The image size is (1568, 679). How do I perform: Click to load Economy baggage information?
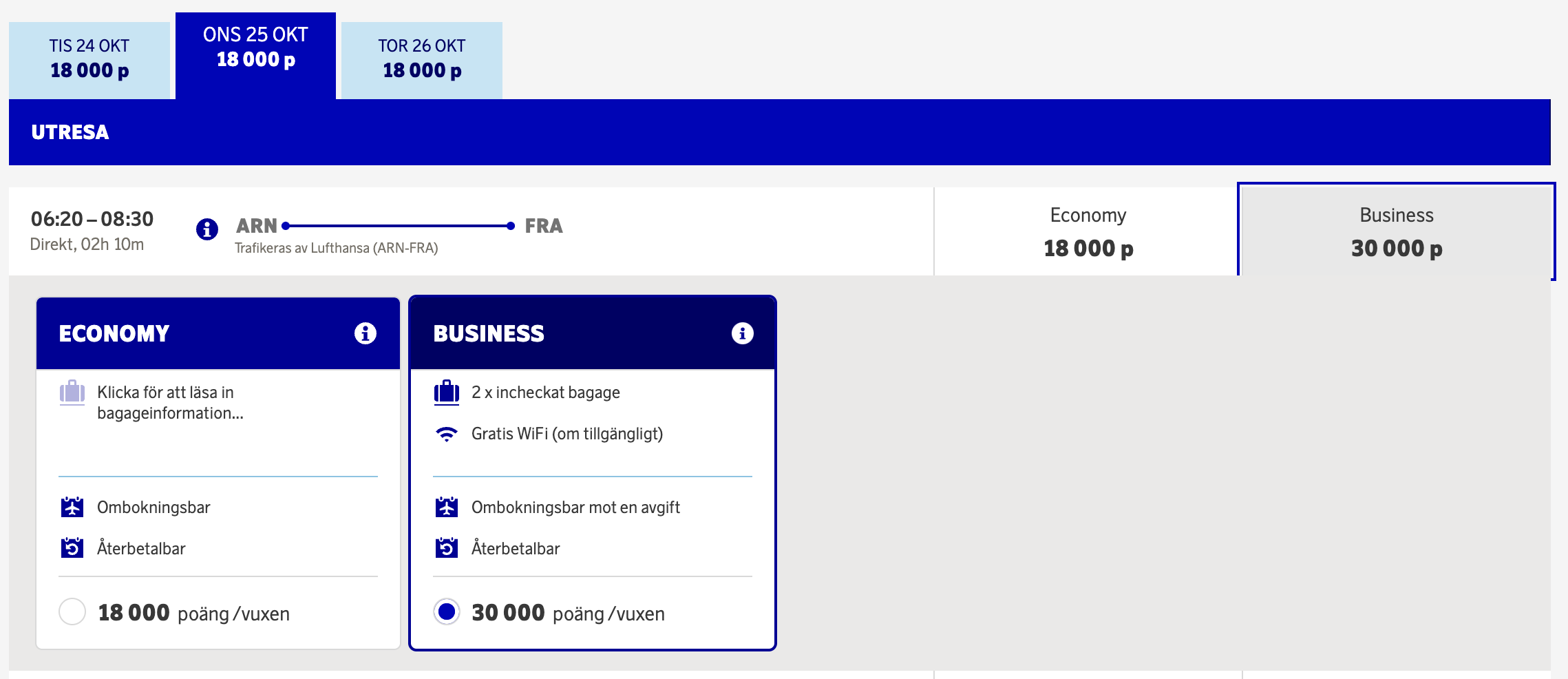(x=169, y=403)
